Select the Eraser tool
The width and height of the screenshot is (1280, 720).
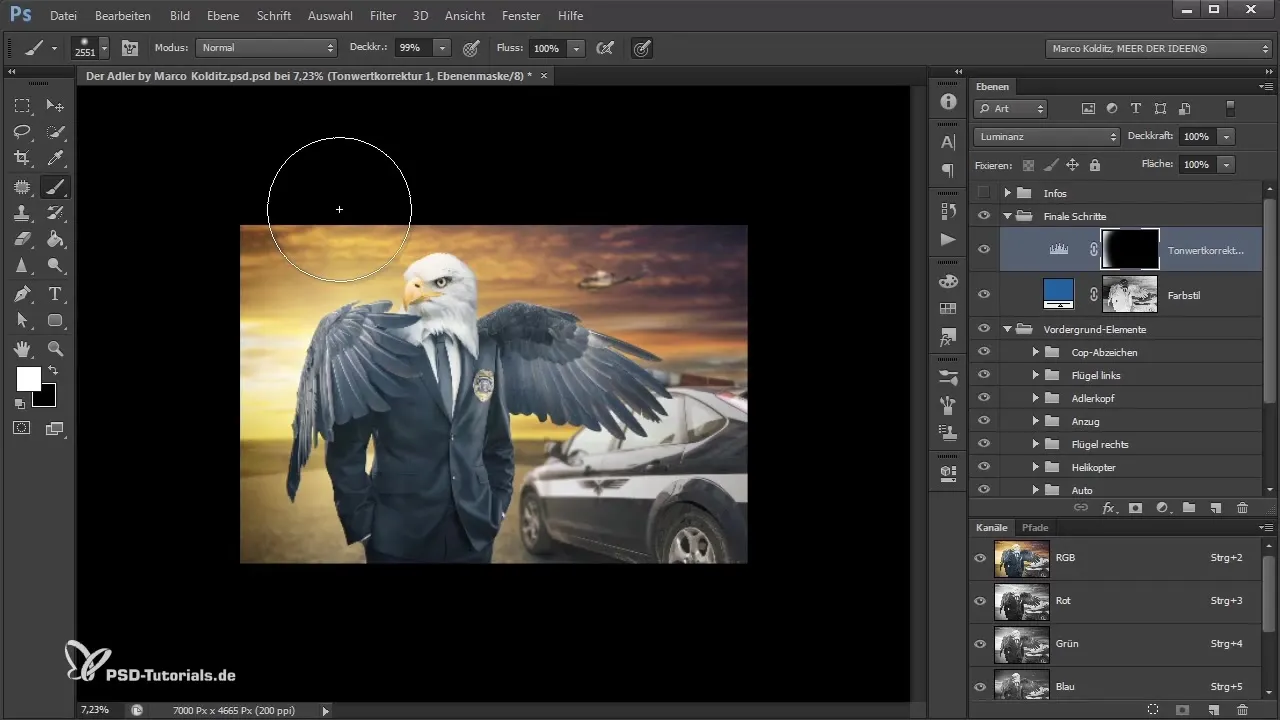pyautogui.click(x=22, y=239)
